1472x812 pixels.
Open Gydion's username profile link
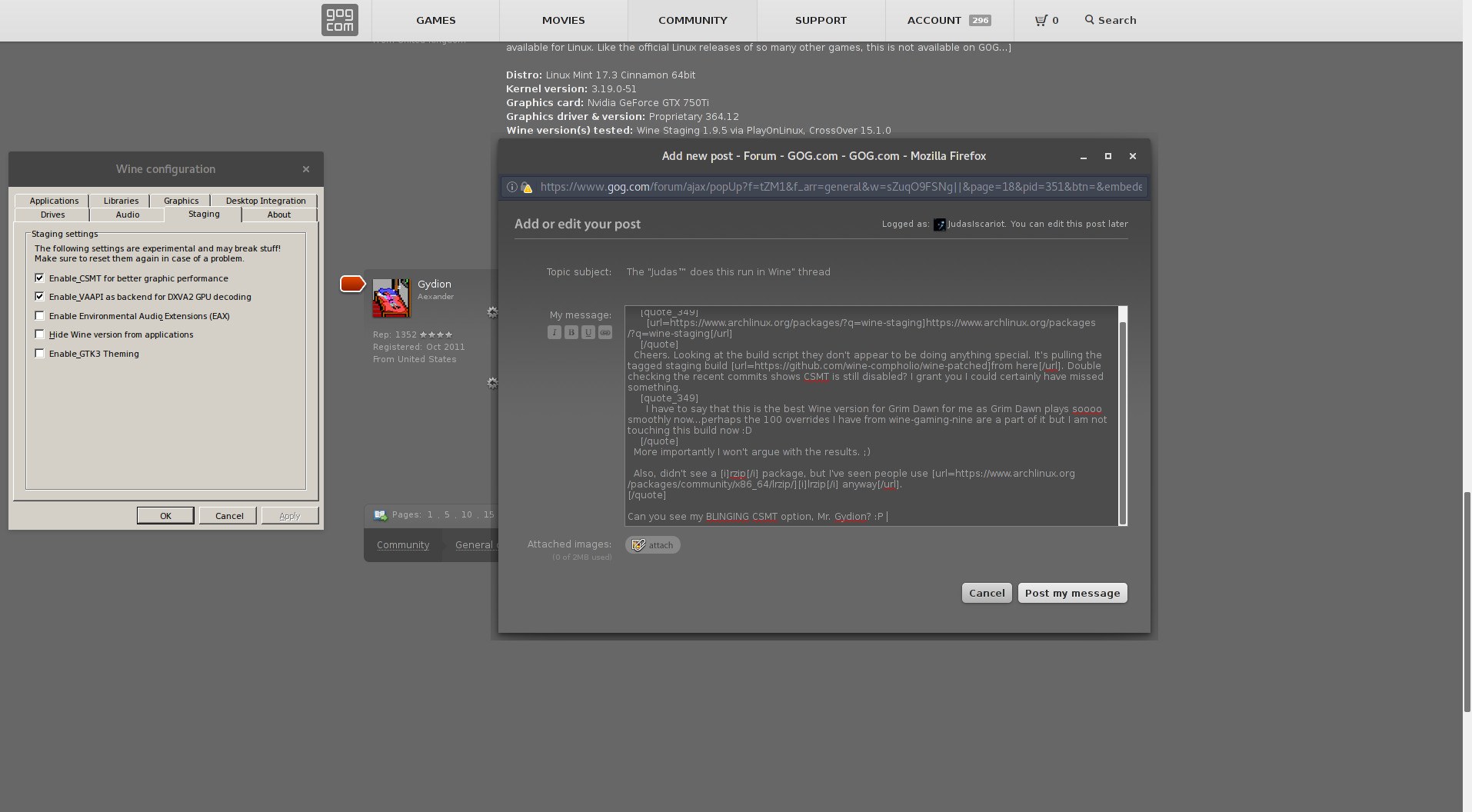[434, 284]
